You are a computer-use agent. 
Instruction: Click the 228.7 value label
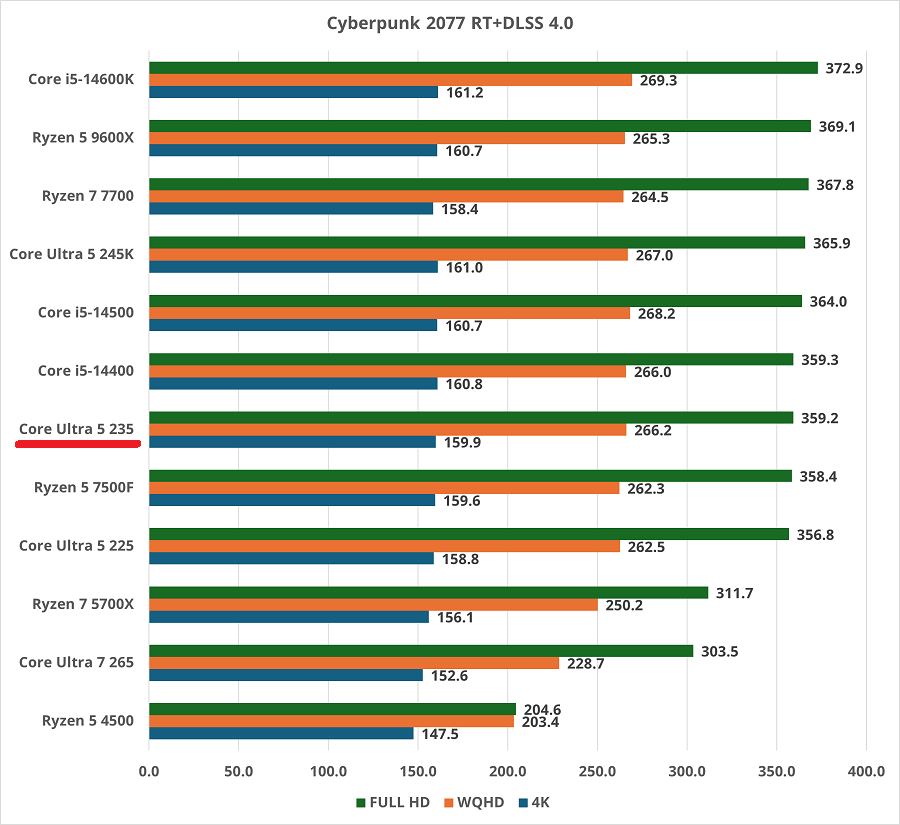point(585,664)
